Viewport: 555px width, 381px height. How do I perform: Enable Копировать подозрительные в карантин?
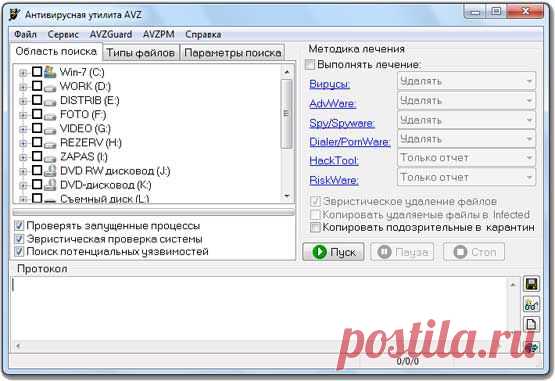[315, 227]
